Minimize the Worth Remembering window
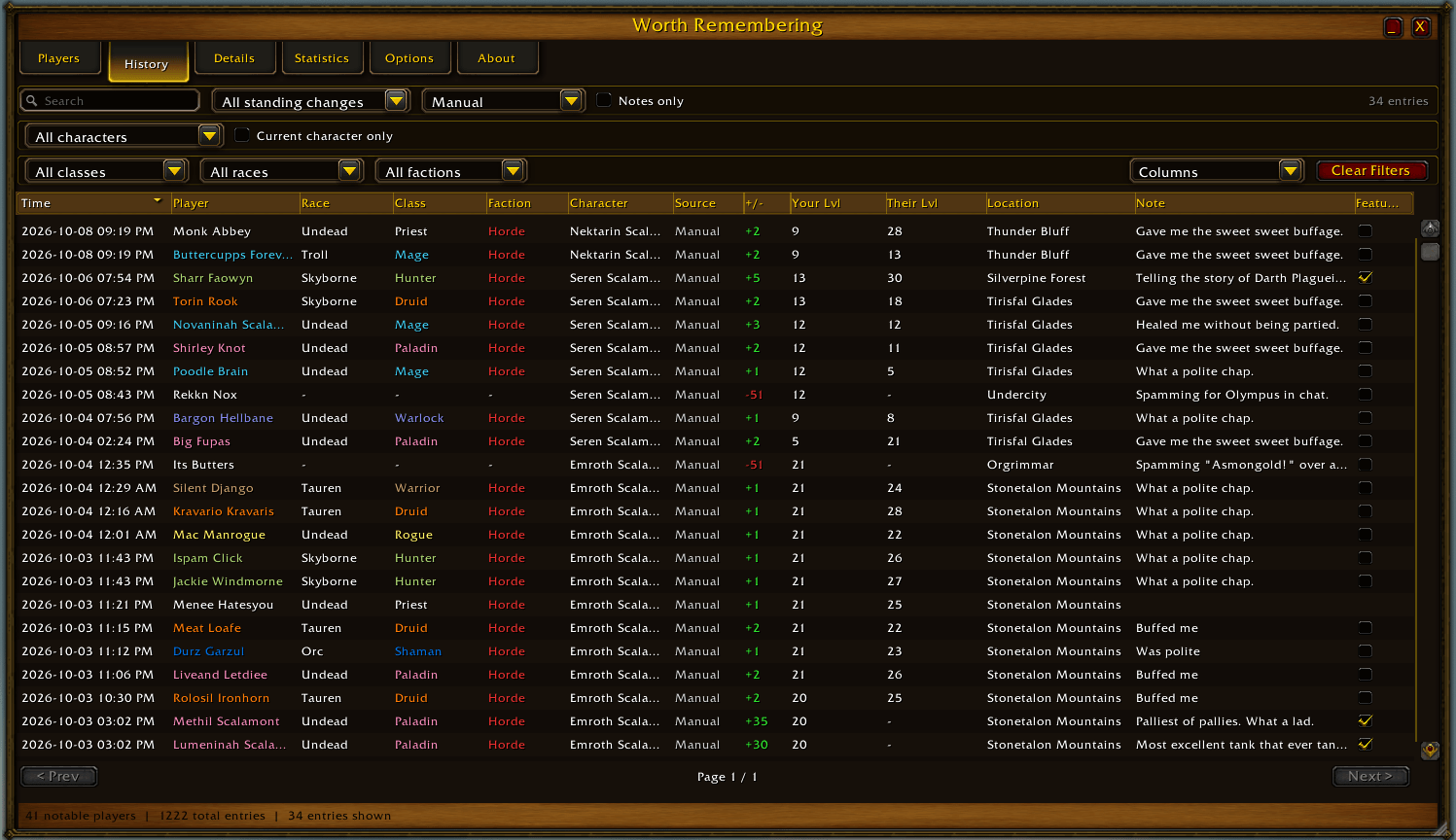This screenshot has height=840, width=1456. coord(1393,26)
